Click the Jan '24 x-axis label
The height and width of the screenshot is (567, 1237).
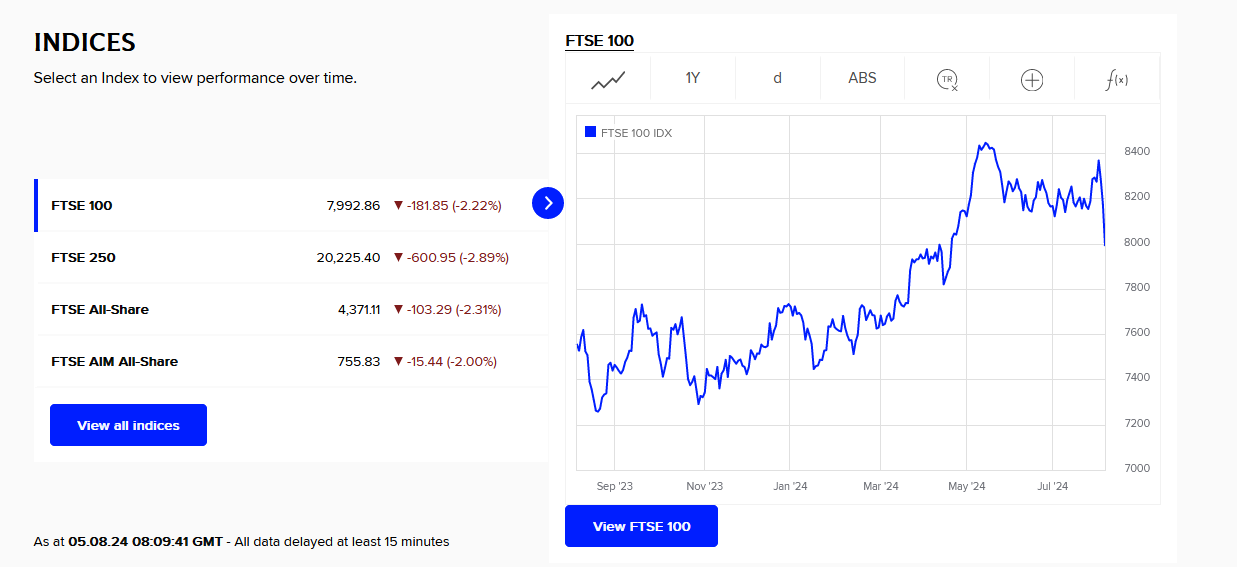pos(790,486)
